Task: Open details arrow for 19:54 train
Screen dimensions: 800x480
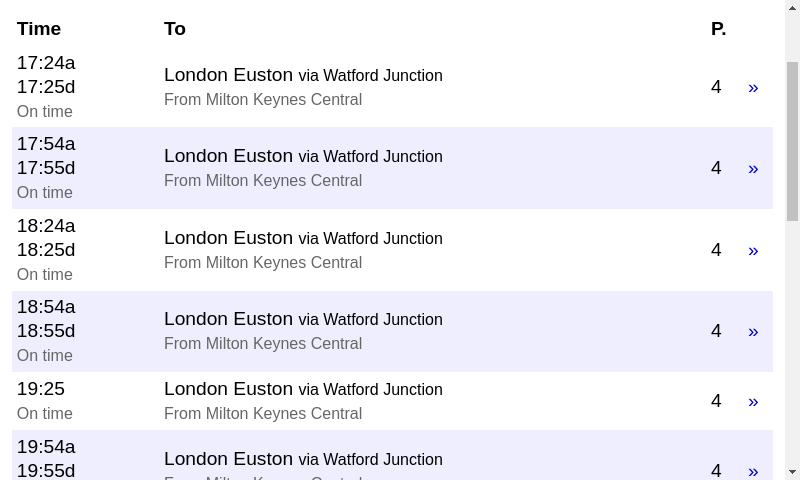Action: 753,471
